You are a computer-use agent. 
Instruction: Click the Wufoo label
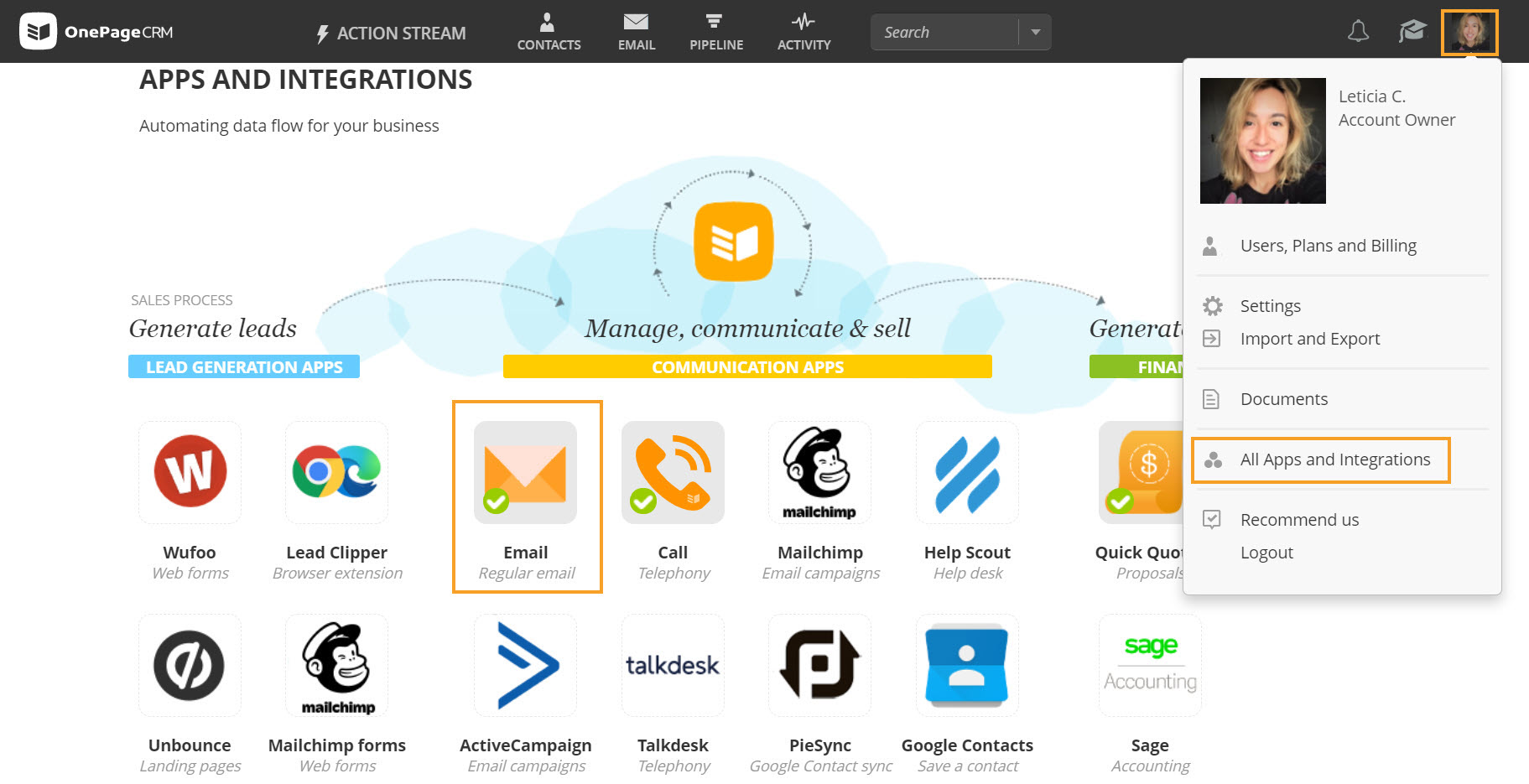[x=190, y=553]
